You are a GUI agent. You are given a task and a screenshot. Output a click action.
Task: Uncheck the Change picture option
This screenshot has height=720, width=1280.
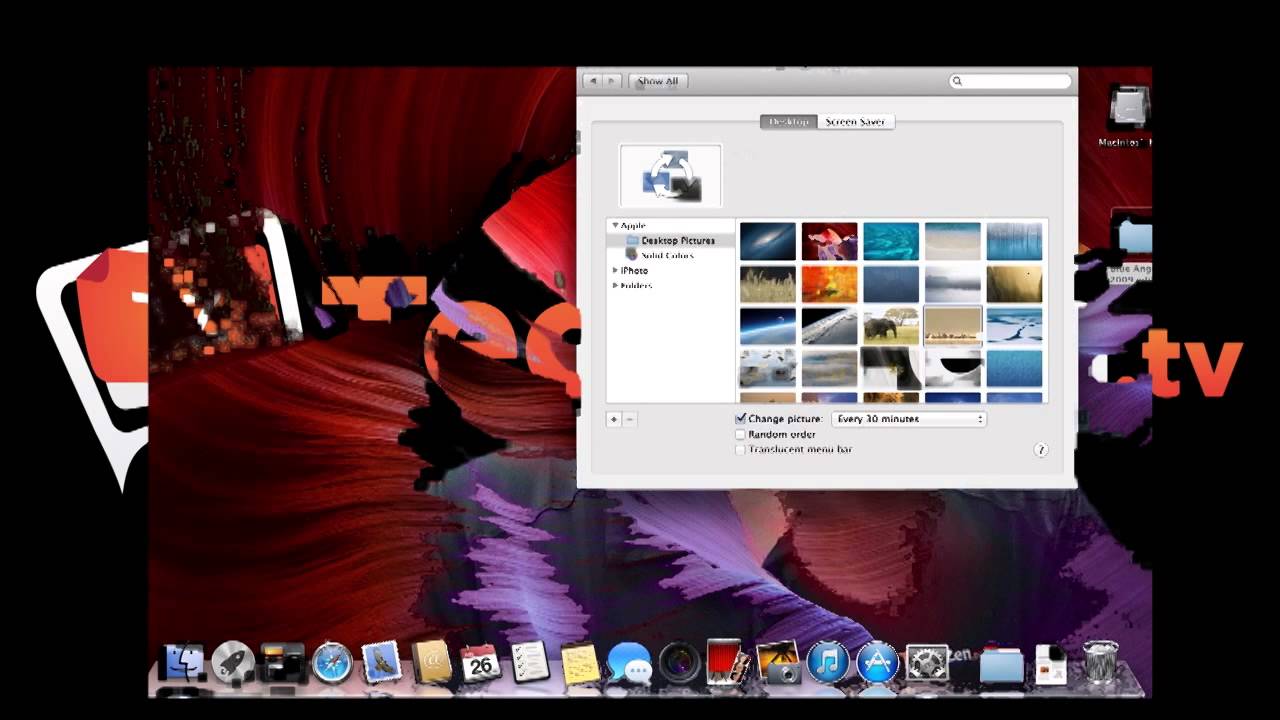(x=741, y=417)
